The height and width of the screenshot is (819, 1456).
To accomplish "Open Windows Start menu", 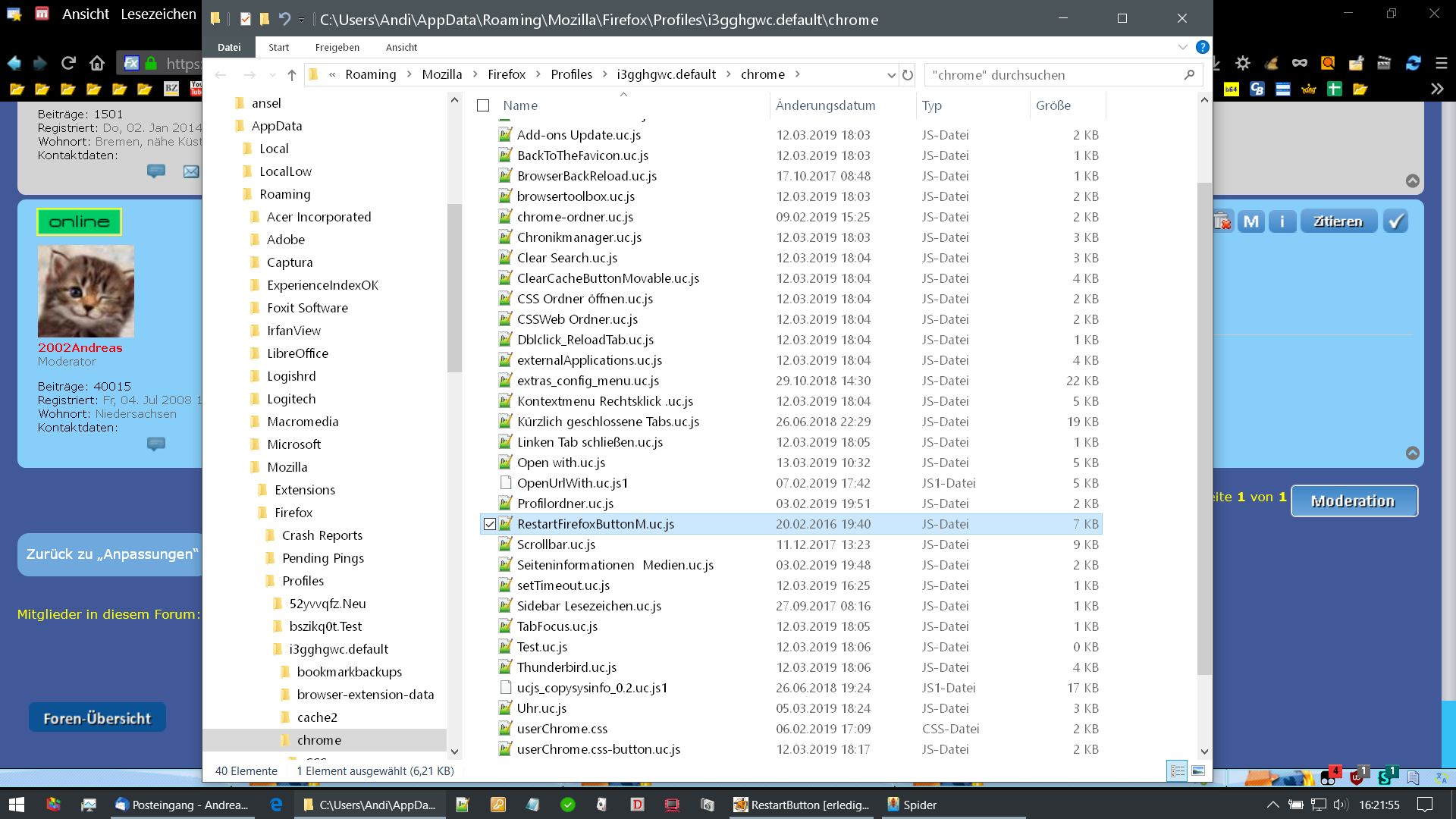I will tap(17, 805).
